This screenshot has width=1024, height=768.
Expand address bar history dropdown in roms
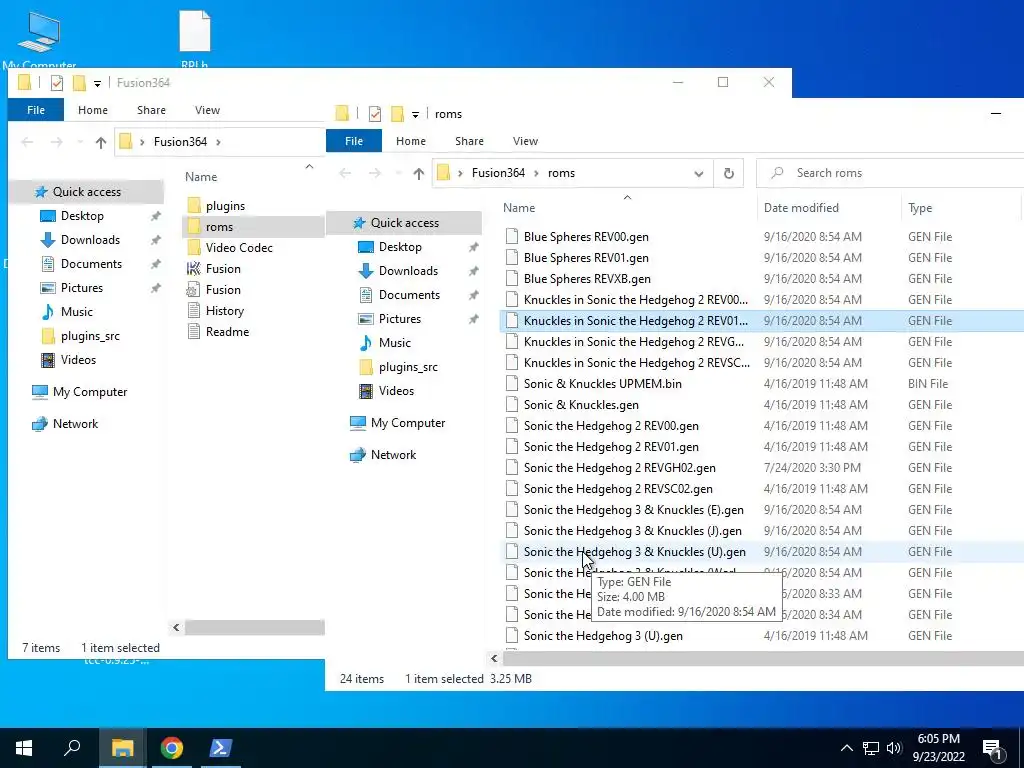pyautogui.click(x=699, y=174)
